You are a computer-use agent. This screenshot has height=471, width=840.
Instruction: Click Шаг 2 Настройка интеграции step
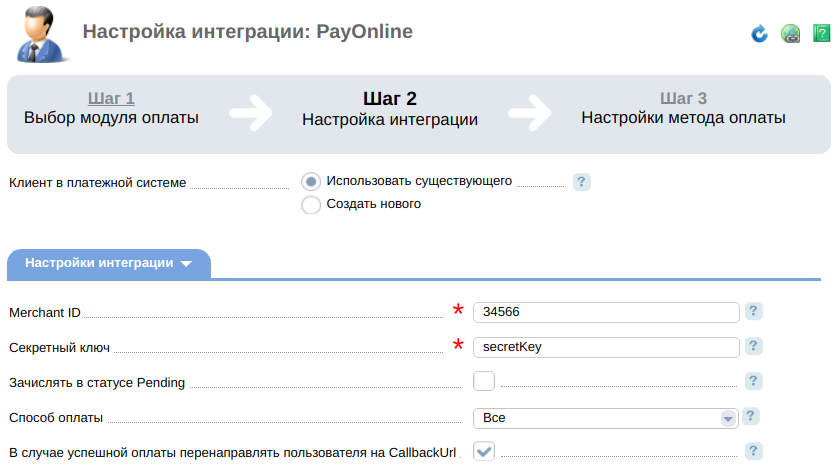[390, 109]
